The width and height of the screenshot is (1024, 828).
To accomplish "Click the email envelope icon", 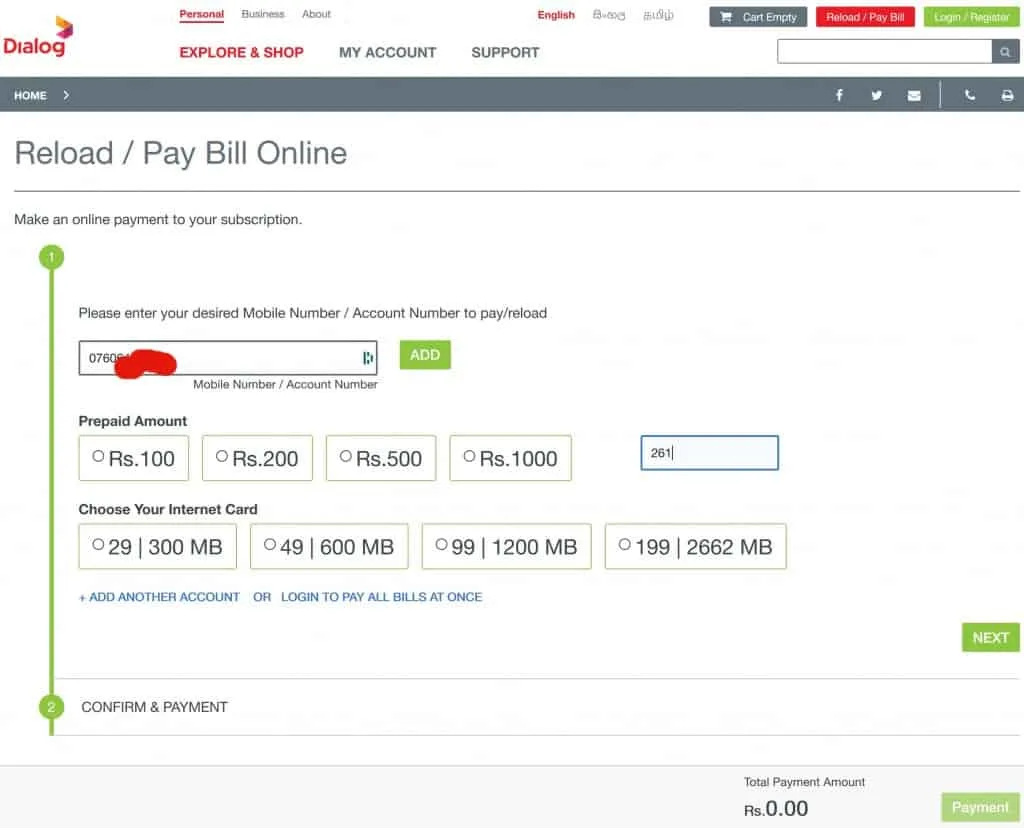I will pos(914,96).
